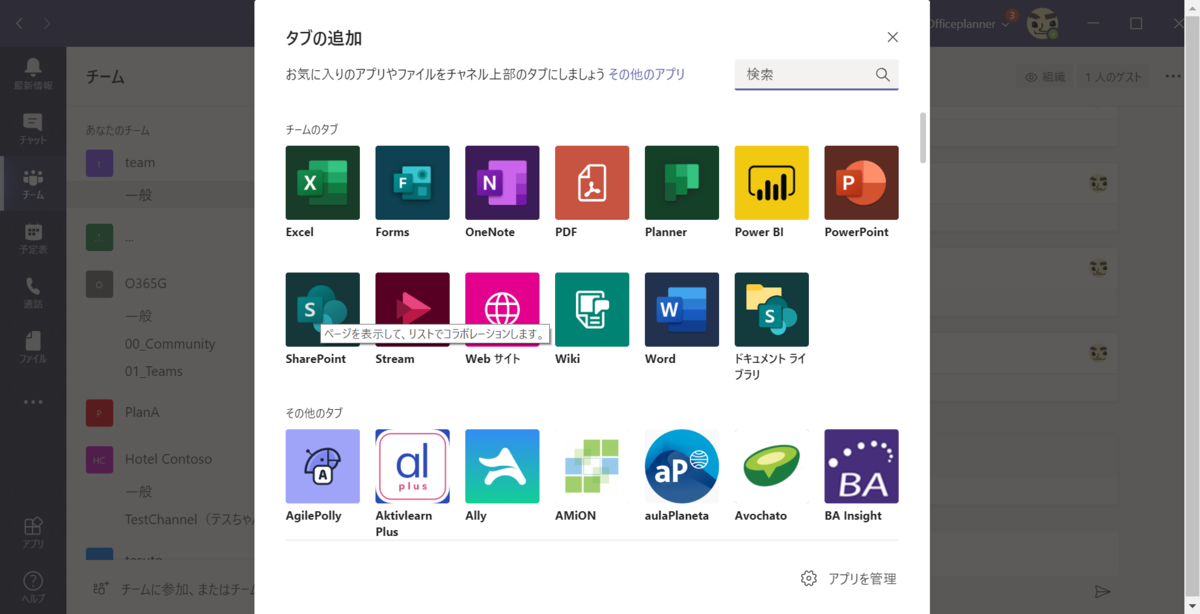Open more apps ellipsis in sidebar
1200x614 pixels.
[x=33, y=402]
